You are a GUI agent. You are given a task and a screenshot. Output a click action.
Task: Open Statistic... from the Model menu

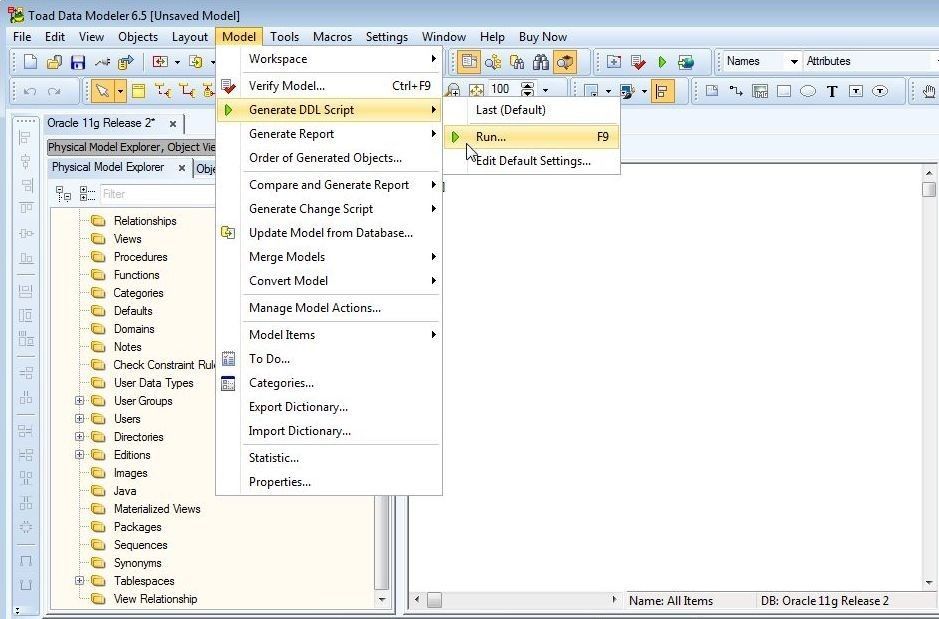[329, 458]
